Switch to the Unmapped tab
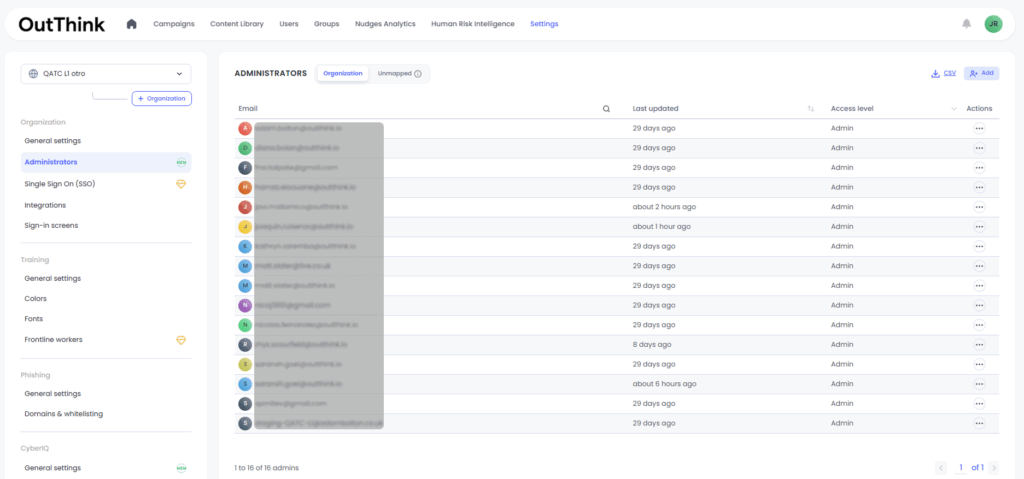1024x479 pixels. pos(399,74)
